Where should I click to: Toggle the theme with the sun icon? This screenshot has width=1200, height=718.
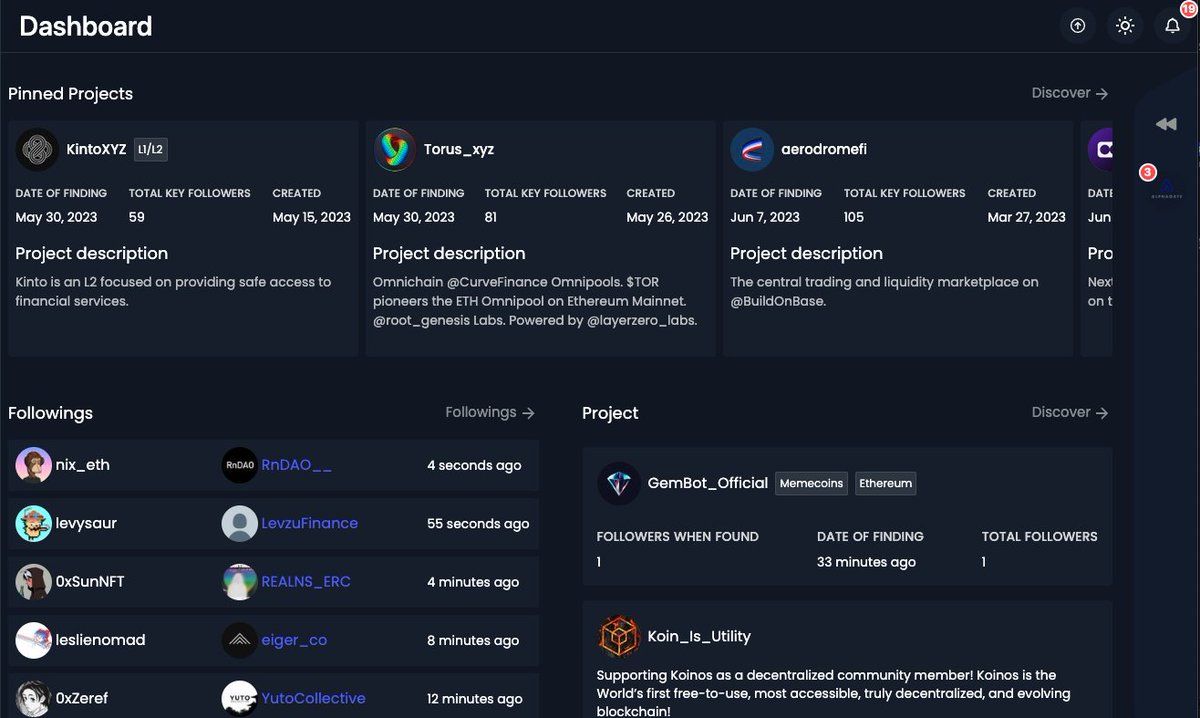pos(1124,26)
